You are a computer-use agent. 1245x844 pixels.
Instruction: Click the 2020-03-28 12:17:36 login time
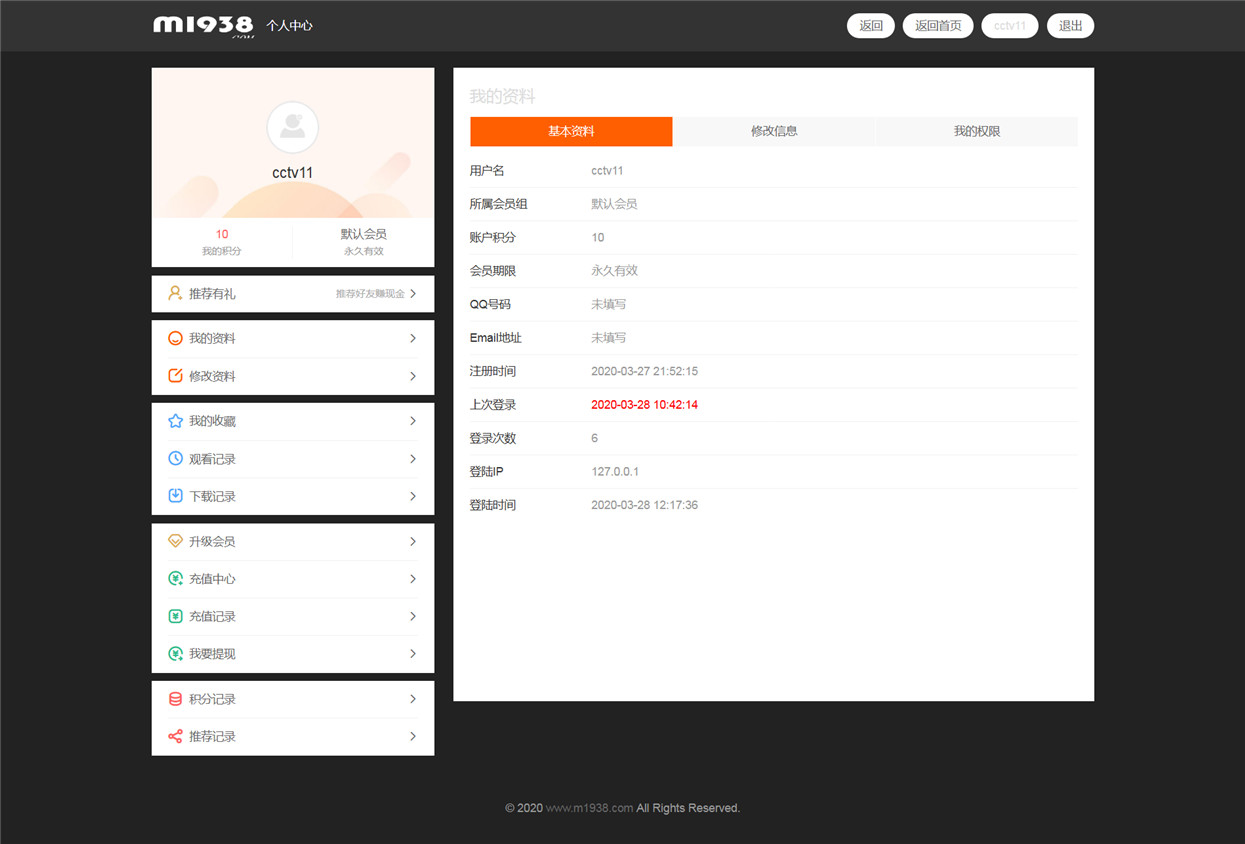tap(644, 505)
